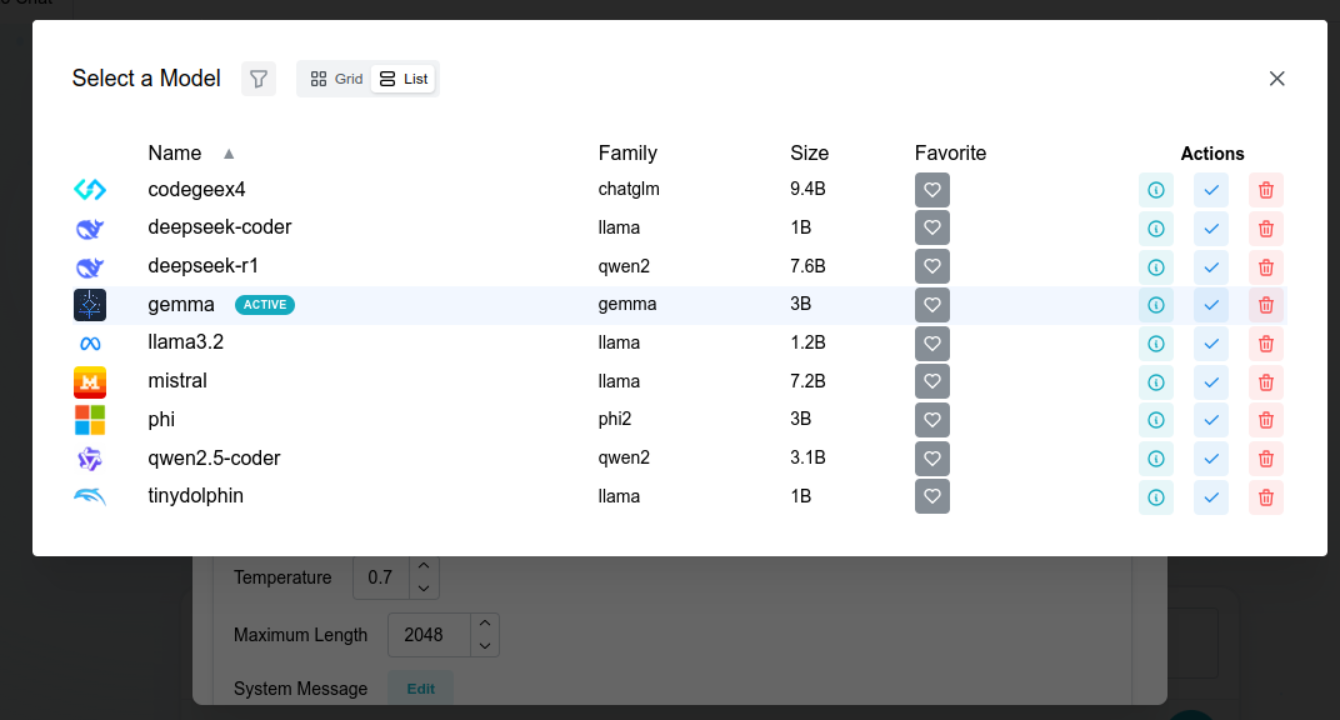Click the tinydolphin logo icon
The height and width of the screenshot is (720, 1340).
(90, 496)
